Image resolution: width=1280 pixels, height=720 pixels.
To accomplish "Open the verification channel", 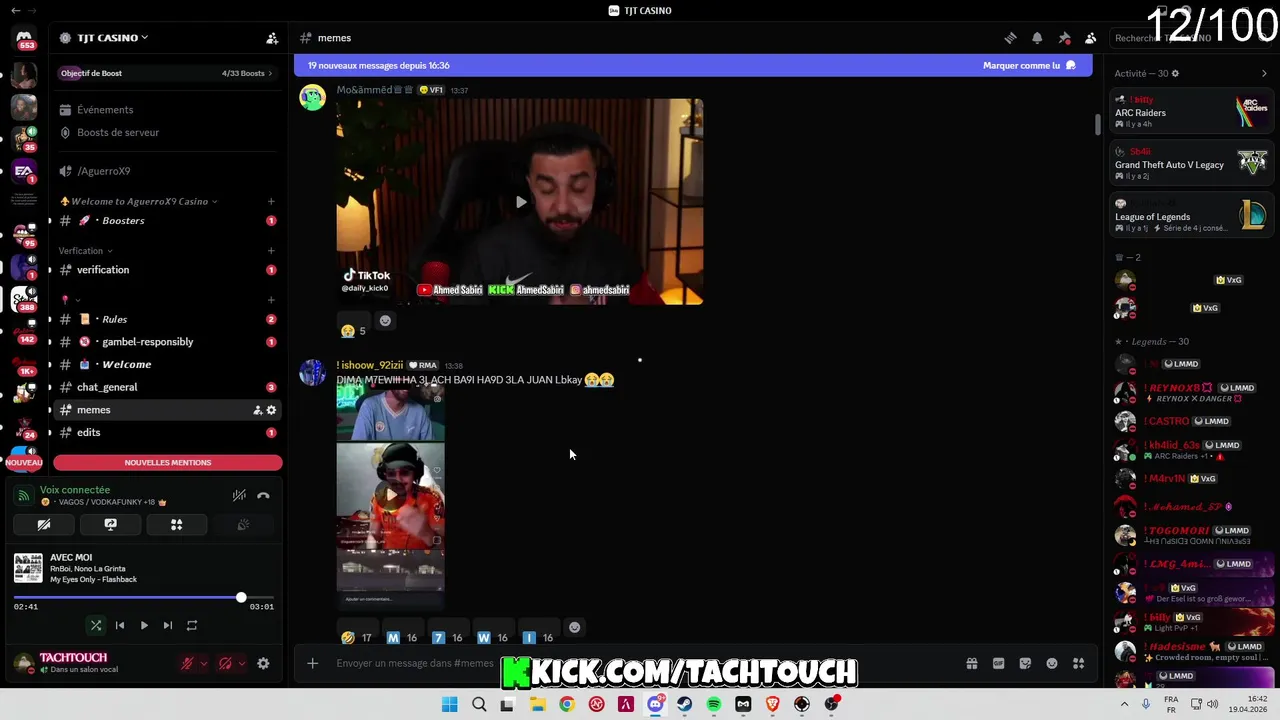I will [x=168, y=270].
